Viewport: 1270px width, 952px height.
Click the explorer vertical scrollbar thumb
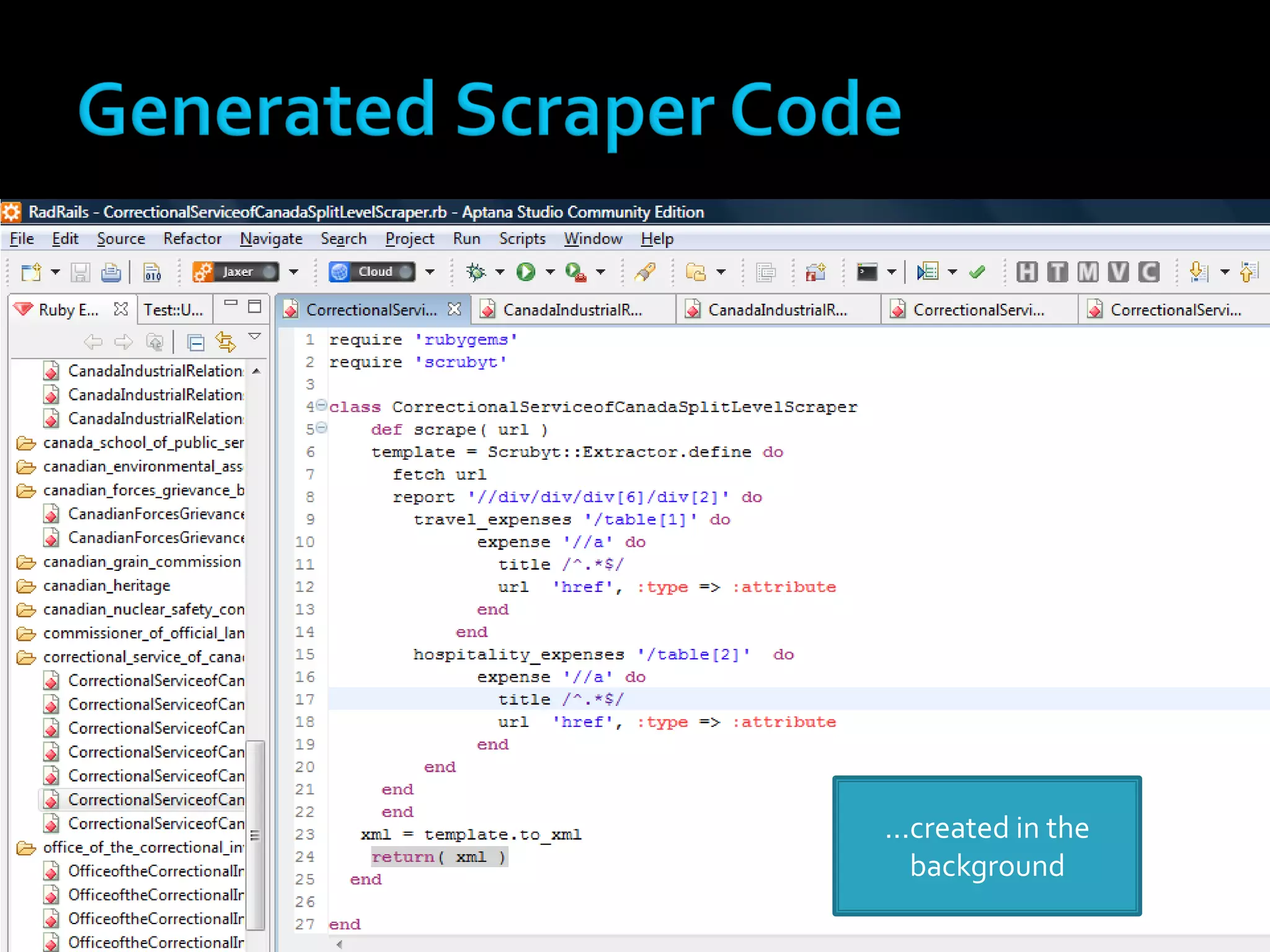[x=255, y=835]
